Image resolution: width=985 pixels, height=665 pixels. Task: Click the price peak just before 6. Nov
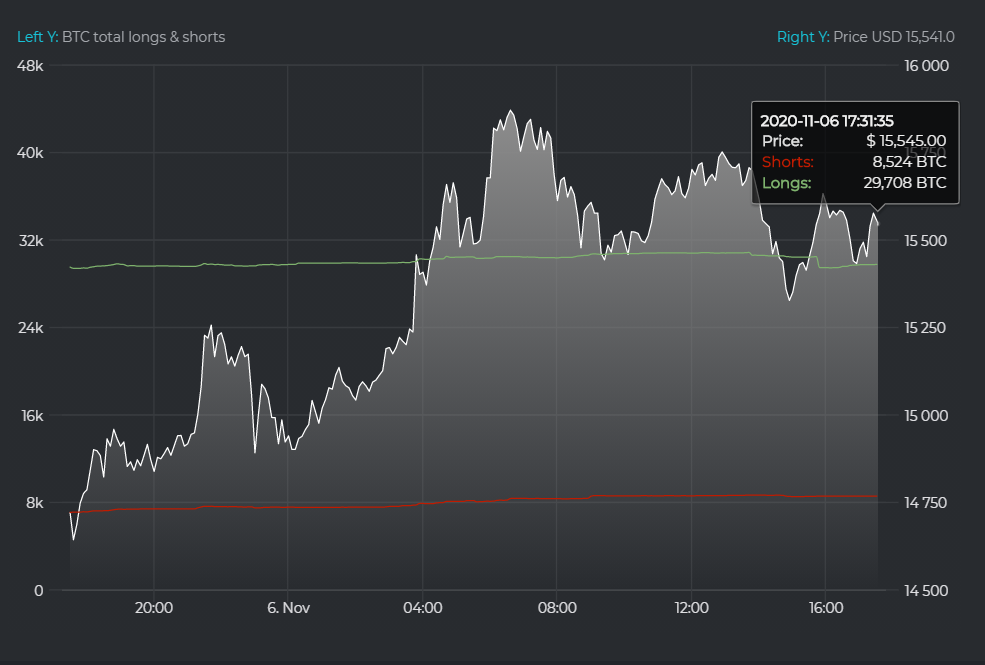[211, 326]
